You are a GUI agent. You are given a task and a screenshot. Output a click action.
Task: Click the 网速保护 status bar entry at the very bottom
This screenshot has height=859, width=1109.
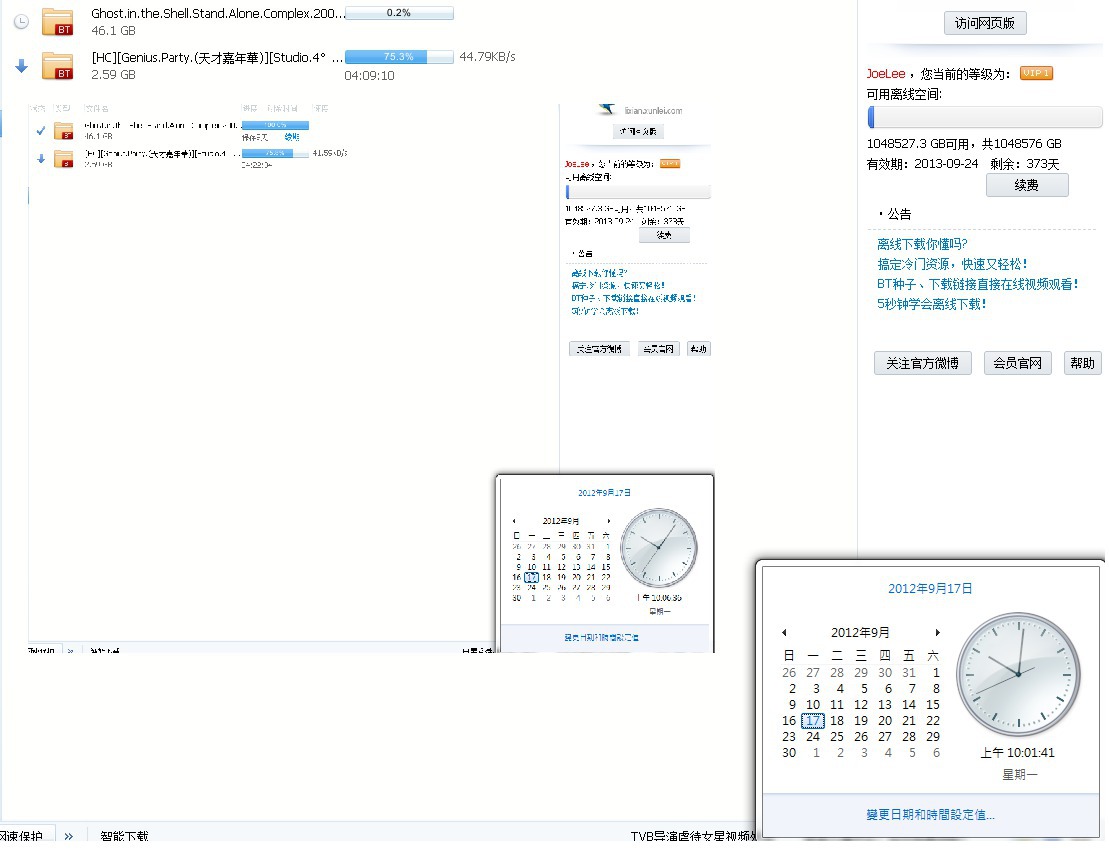(21, 836)
